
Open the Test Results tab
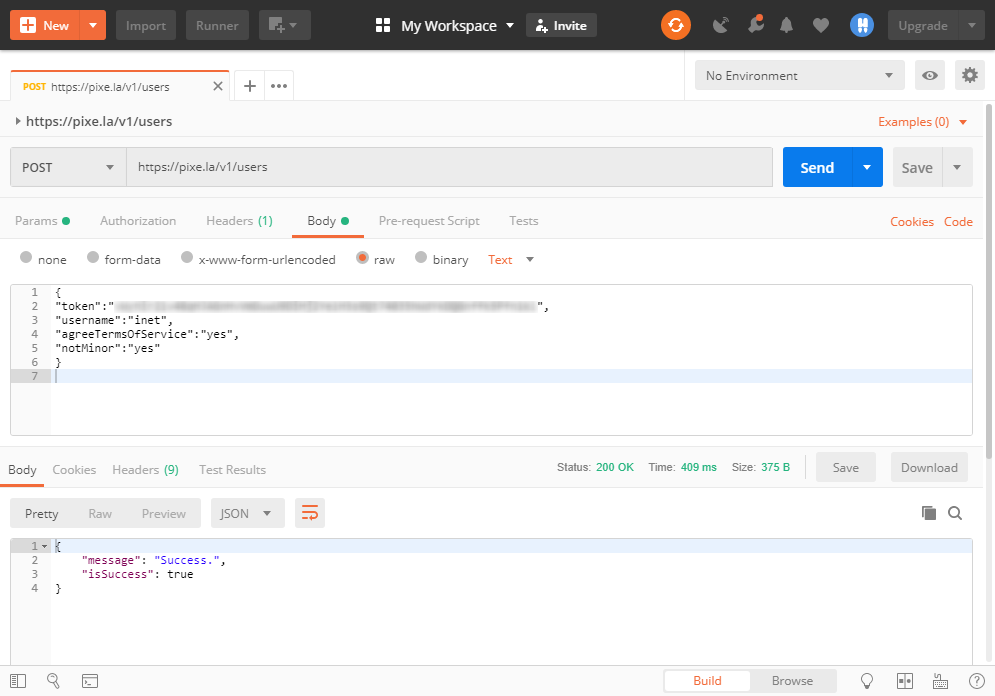232,469
